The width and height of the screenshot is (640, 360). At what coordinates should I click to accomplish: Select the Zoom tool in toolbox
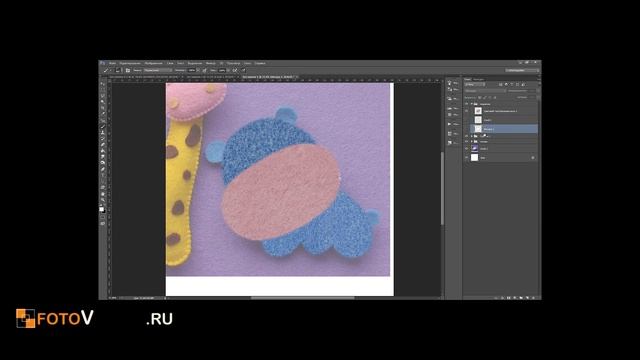(x=102, y=200)
